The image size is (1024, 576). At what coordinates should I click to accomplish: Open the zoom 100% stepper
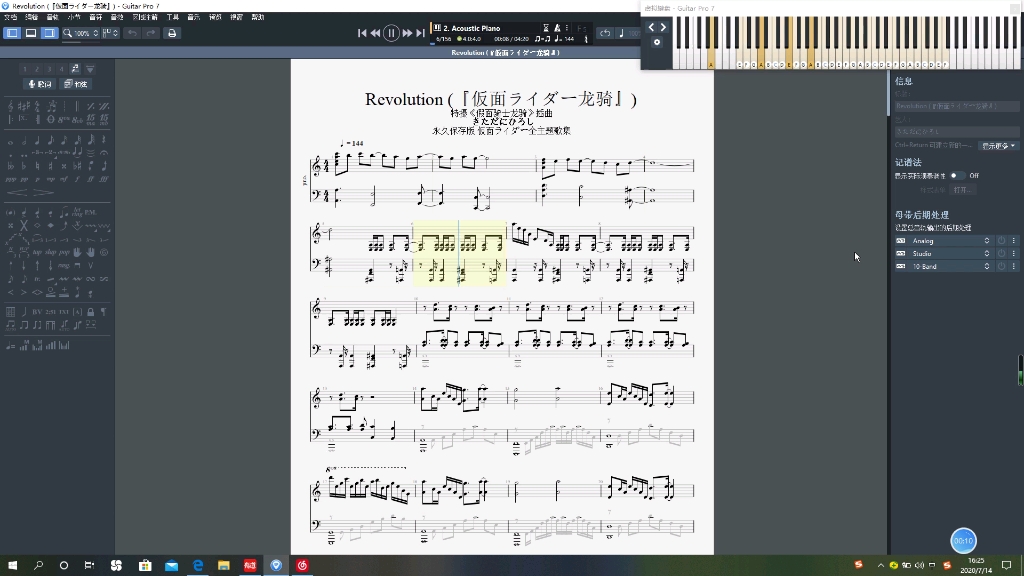(x=95, y=33)
